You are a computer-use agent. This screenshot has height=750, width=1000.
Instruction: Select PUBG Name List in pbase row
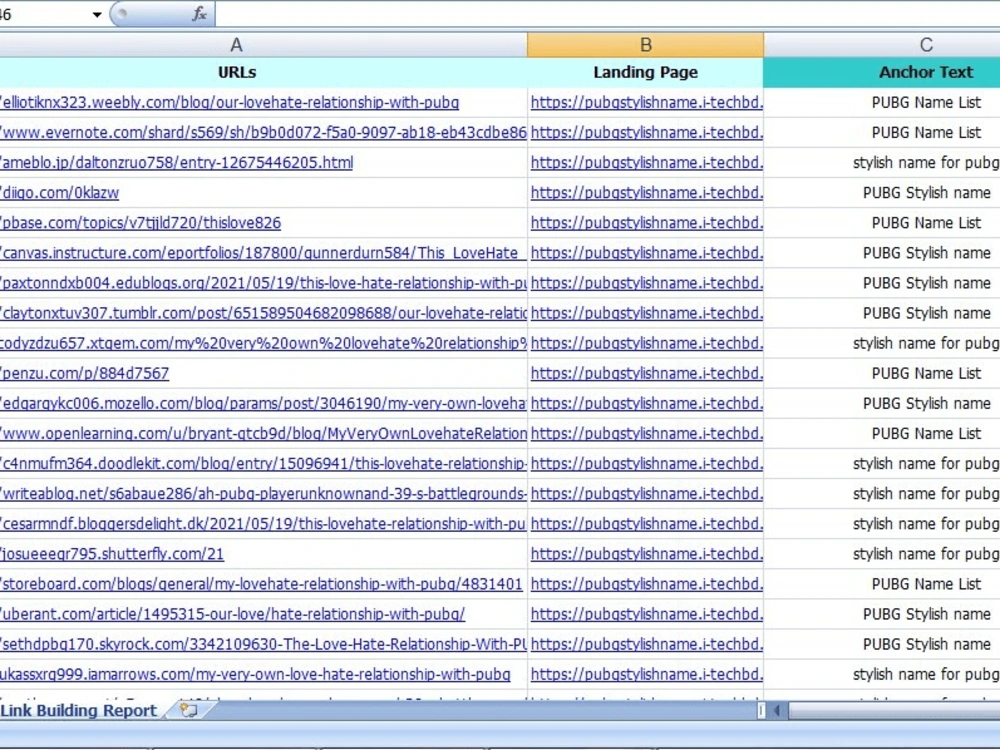point(926,223)
